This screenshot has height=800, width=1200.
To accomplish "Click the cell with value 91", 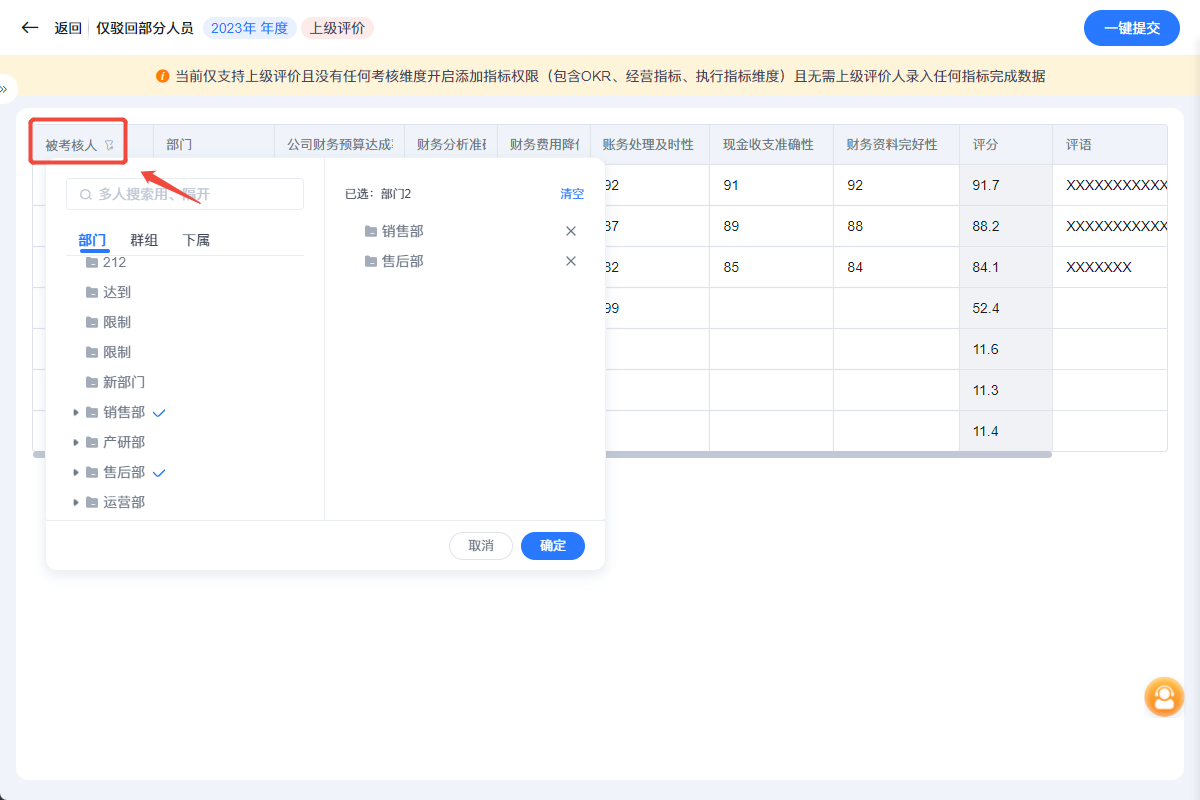I will pyautogui.click(x=771, y=185).
